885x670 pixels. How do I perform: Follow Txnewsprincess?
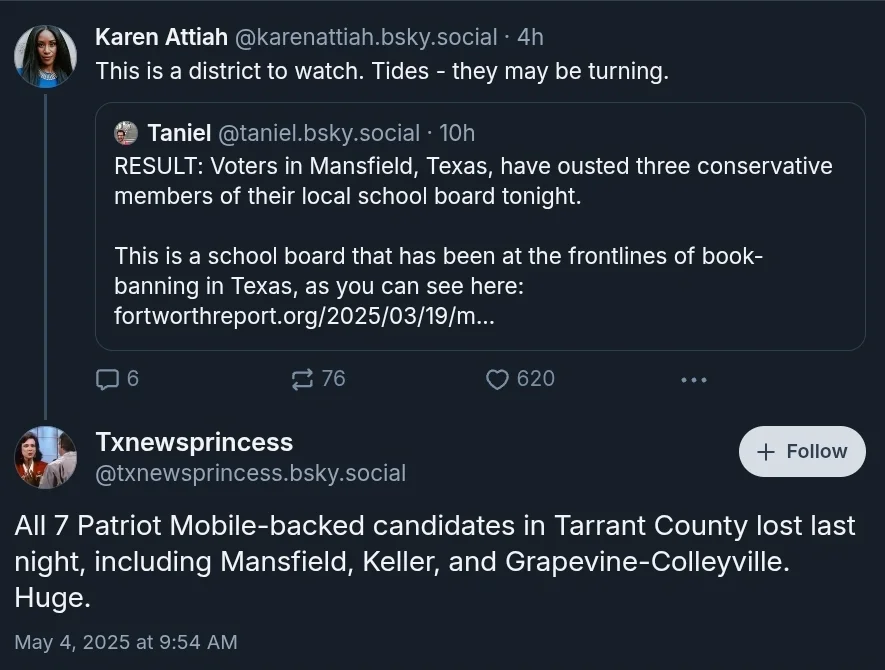point(802,452)
